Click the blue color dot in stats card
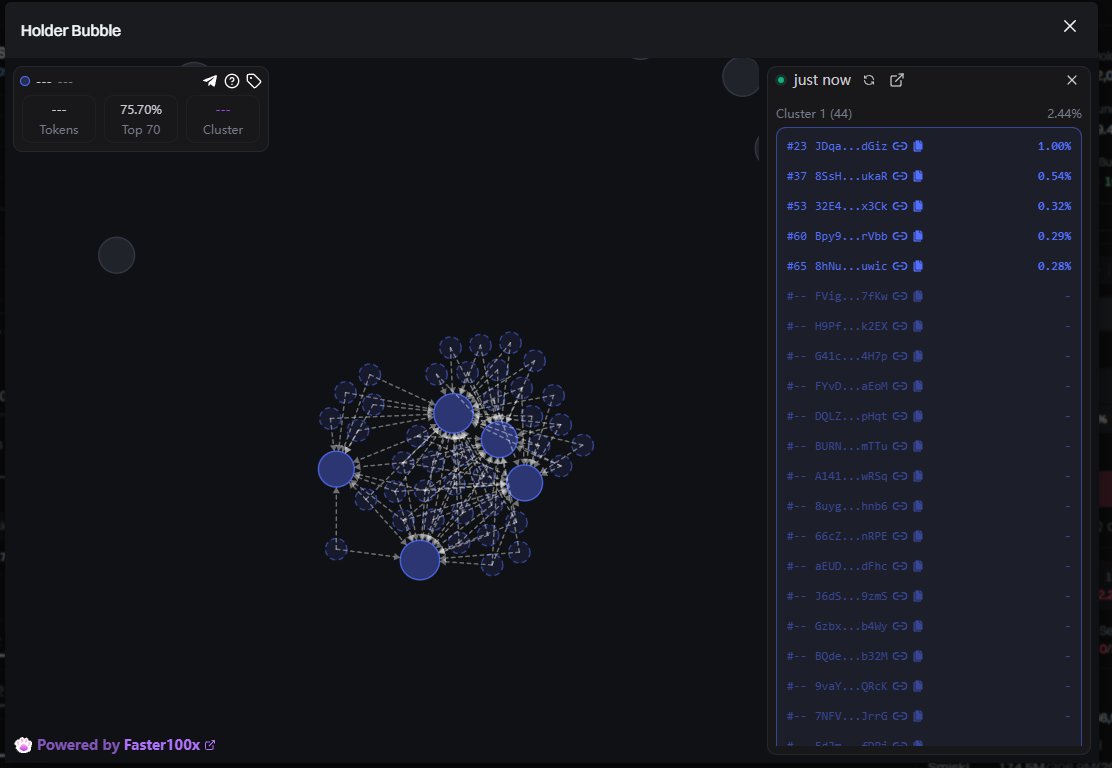This screenshot has height=768, width=1112. (x=25, y=81)
